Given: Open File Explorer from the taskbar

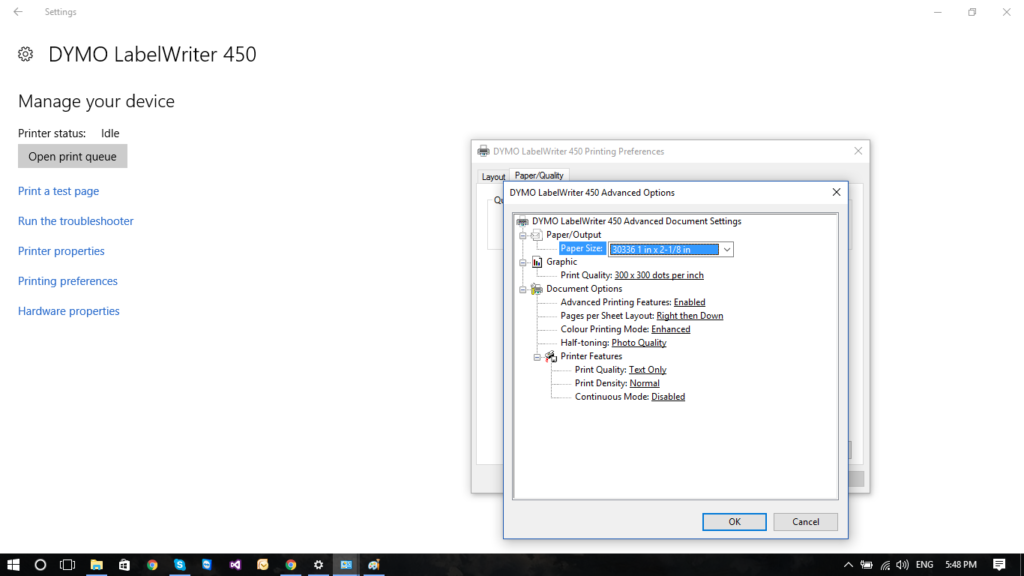Looking at the screenshot, I should [97, 565].
